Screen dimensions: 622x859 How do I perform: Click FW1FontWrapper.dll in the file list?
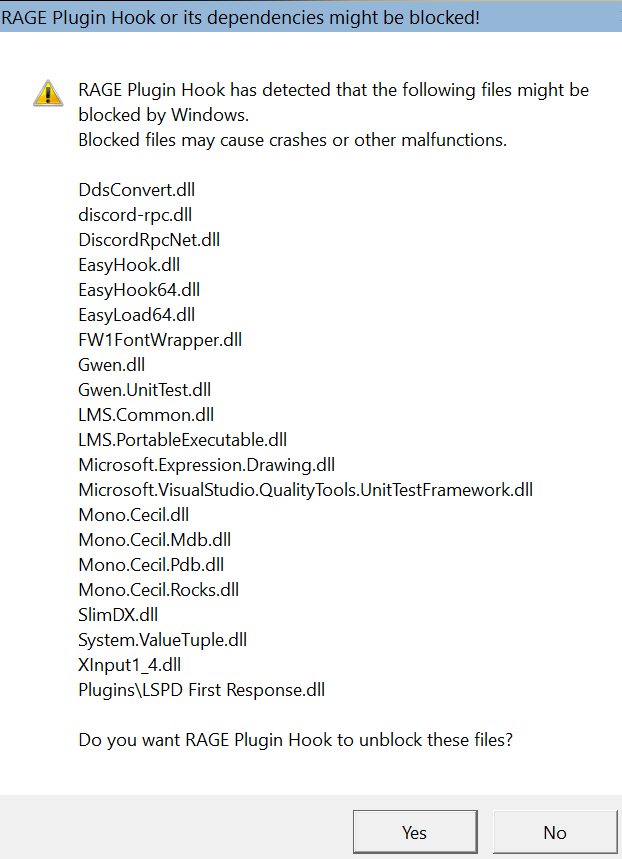click(x=160, y=340)
